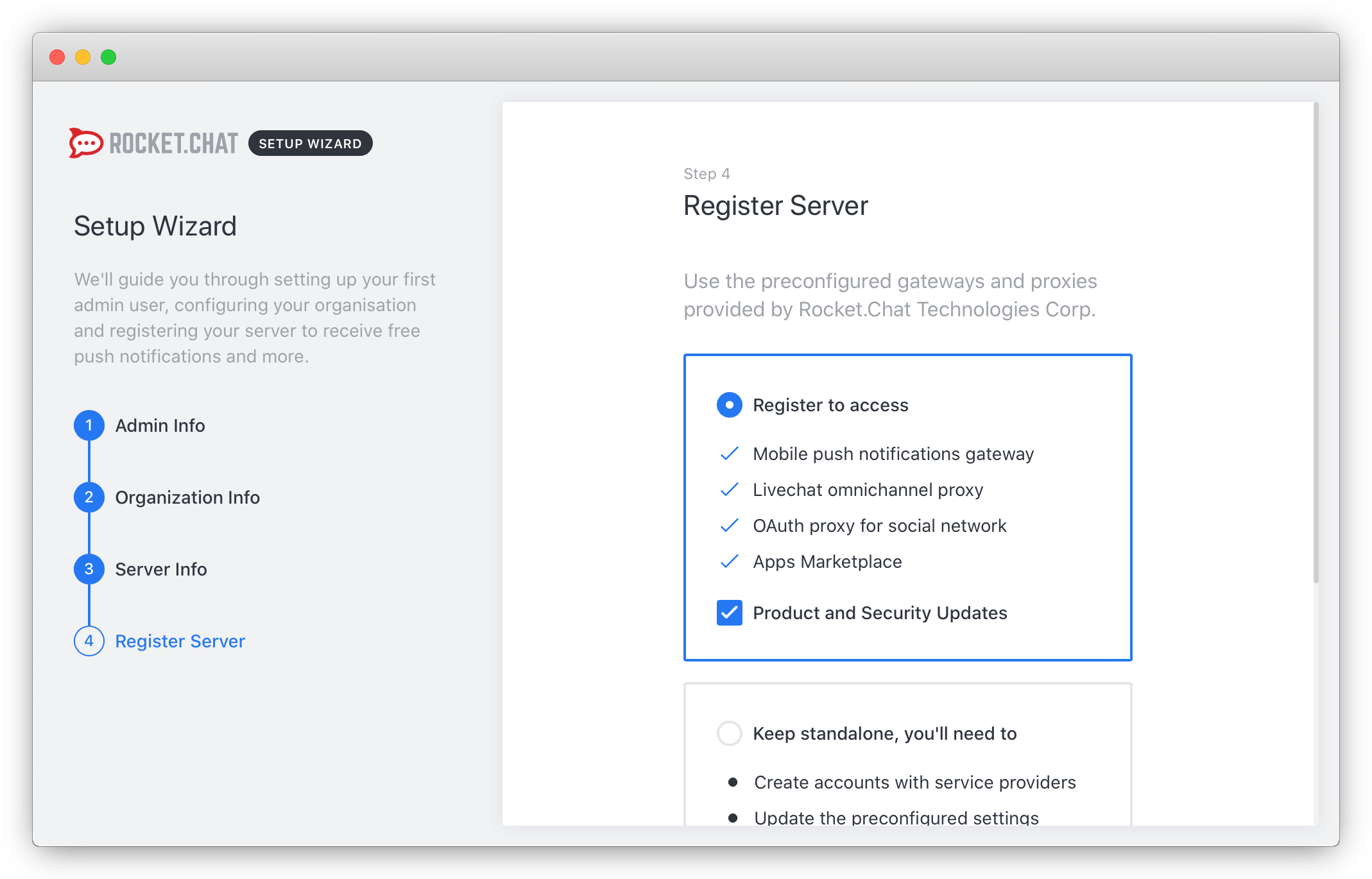Click the Rocket.Chat logo icon
The height and width of the screenshot is (879, 1372).
tap(86, 142)
